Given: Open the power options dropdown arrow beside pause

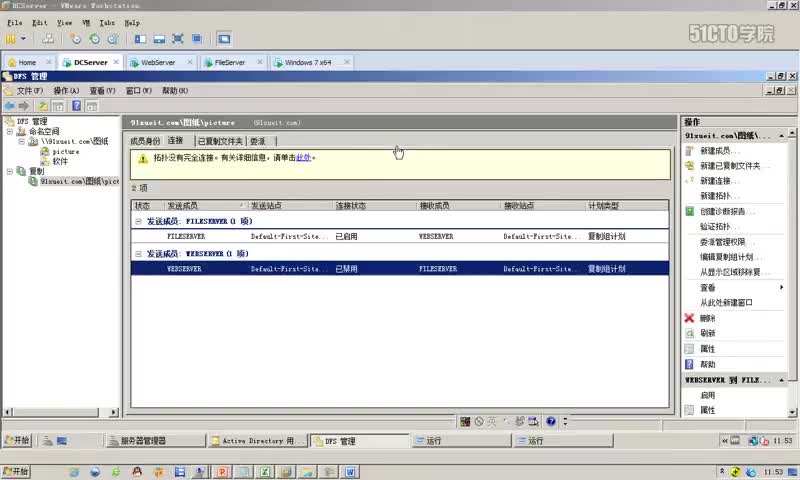Looking at the screenshot, I should tap(23, 39).
